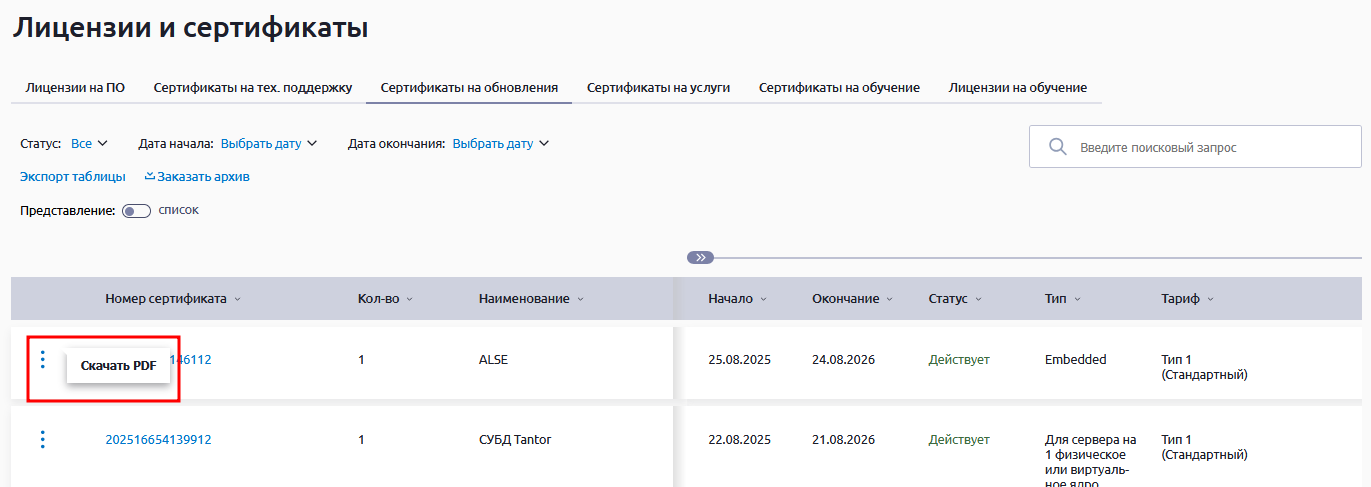Click the magnifier icon in search box
Viewport: 1371px width, 487px height.
(x=1057, y=147)
